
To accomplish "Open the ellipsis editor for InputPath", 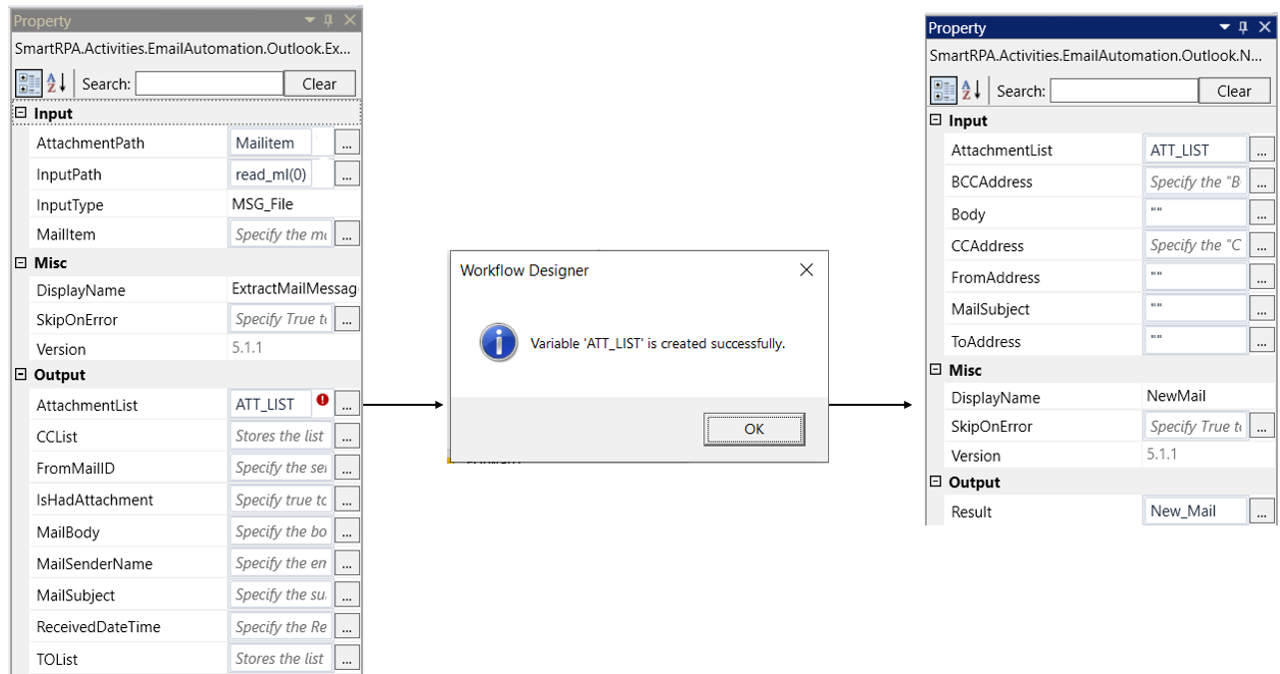I will tap(346, 174).
